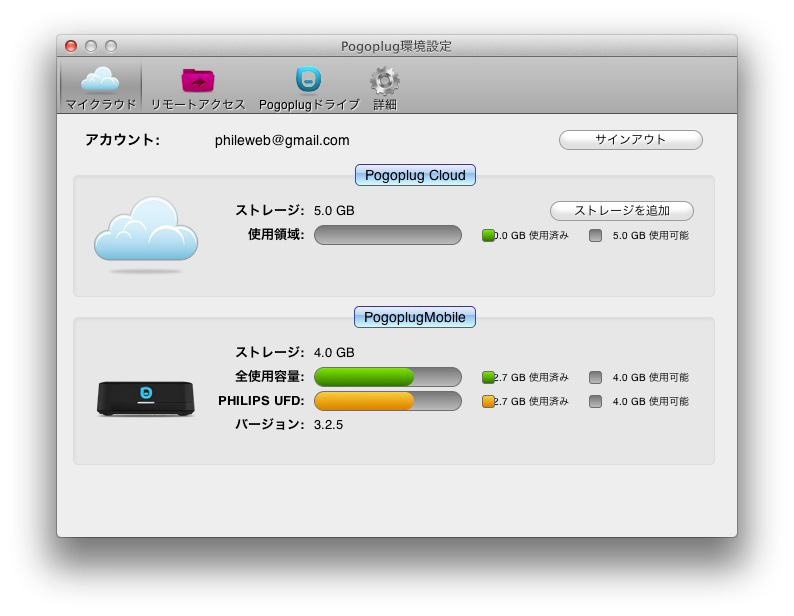
Task: Click the empty 使用領域 usage bar
Action: 388,235
